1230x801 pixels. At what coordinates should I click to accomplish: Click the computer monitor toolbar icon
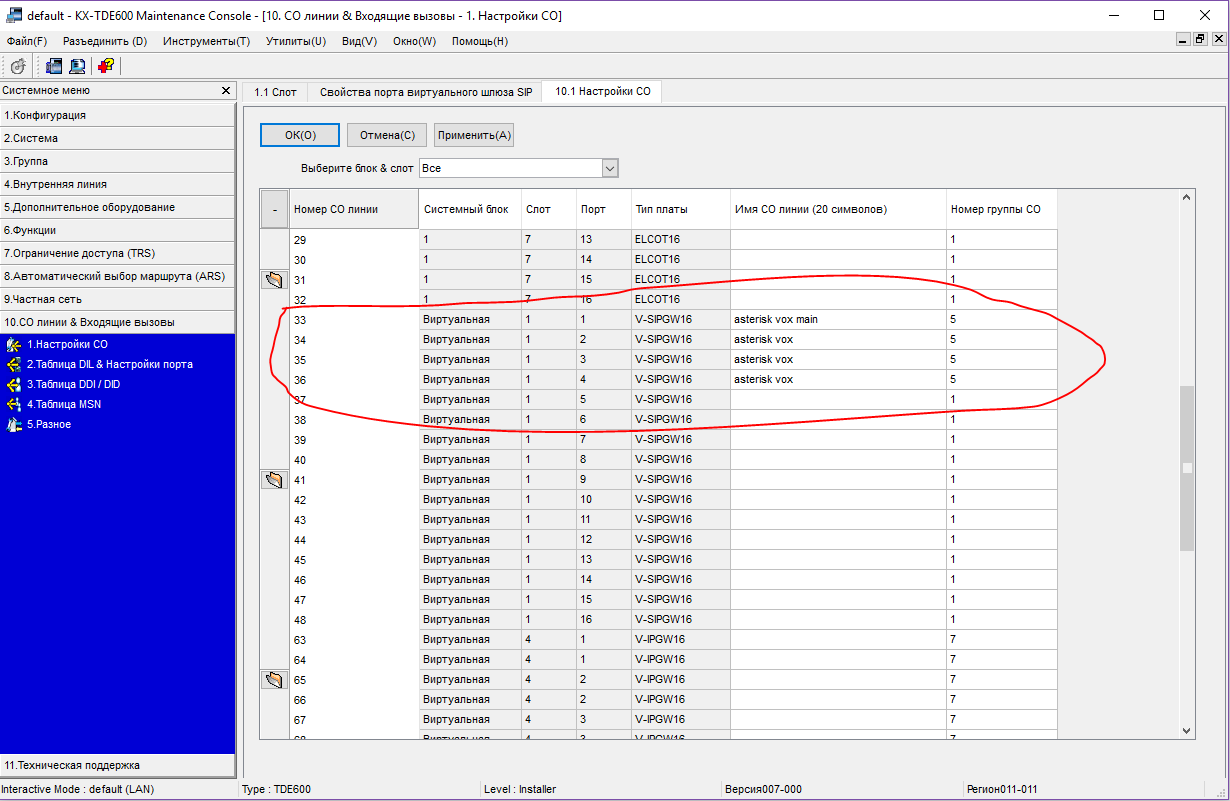pyautogui.click(x=77, y=66)
